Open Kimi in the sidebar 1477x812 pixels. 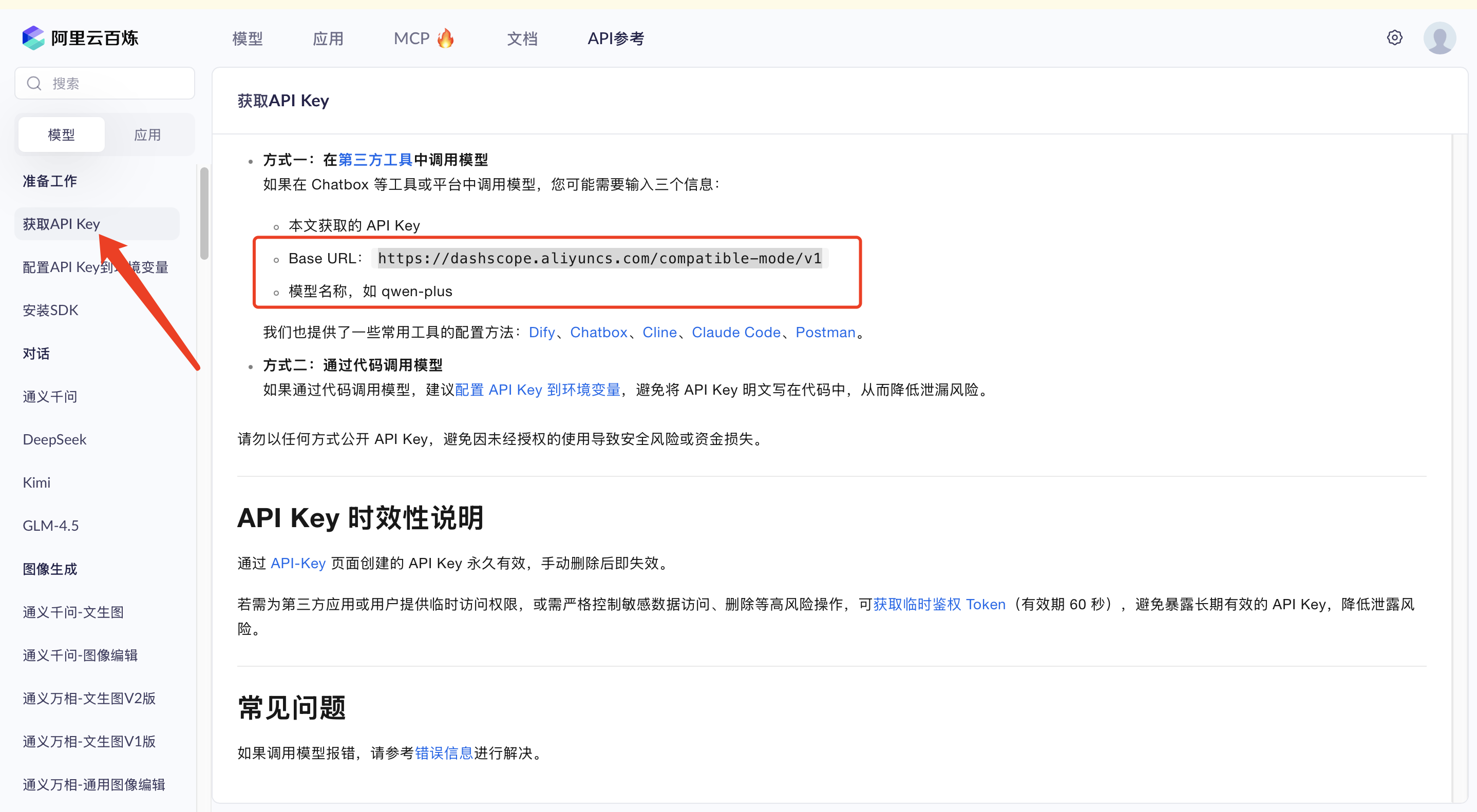pos(36,482)
